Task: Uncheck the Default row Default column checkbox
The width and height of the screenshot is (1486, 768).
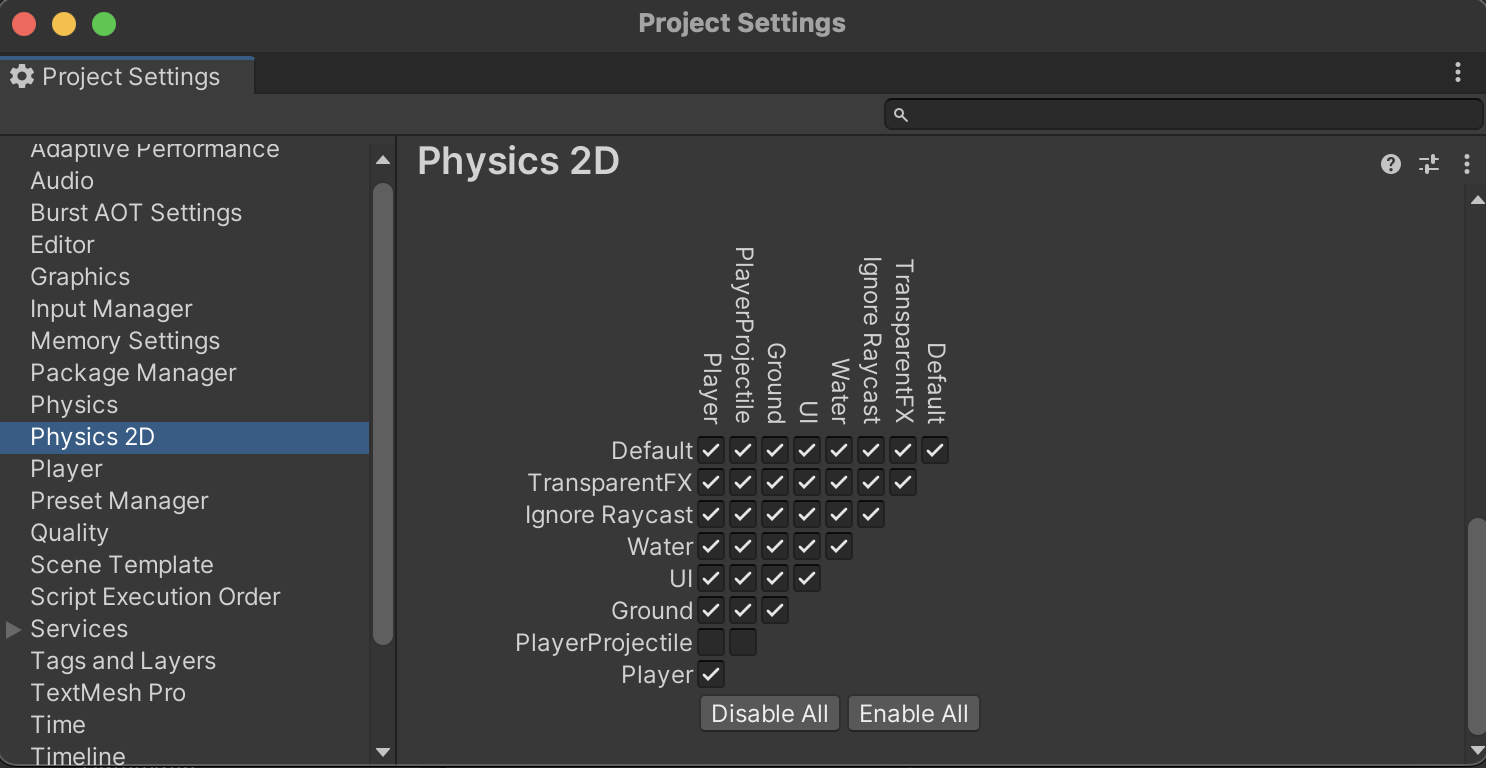Action: [935, 450]
